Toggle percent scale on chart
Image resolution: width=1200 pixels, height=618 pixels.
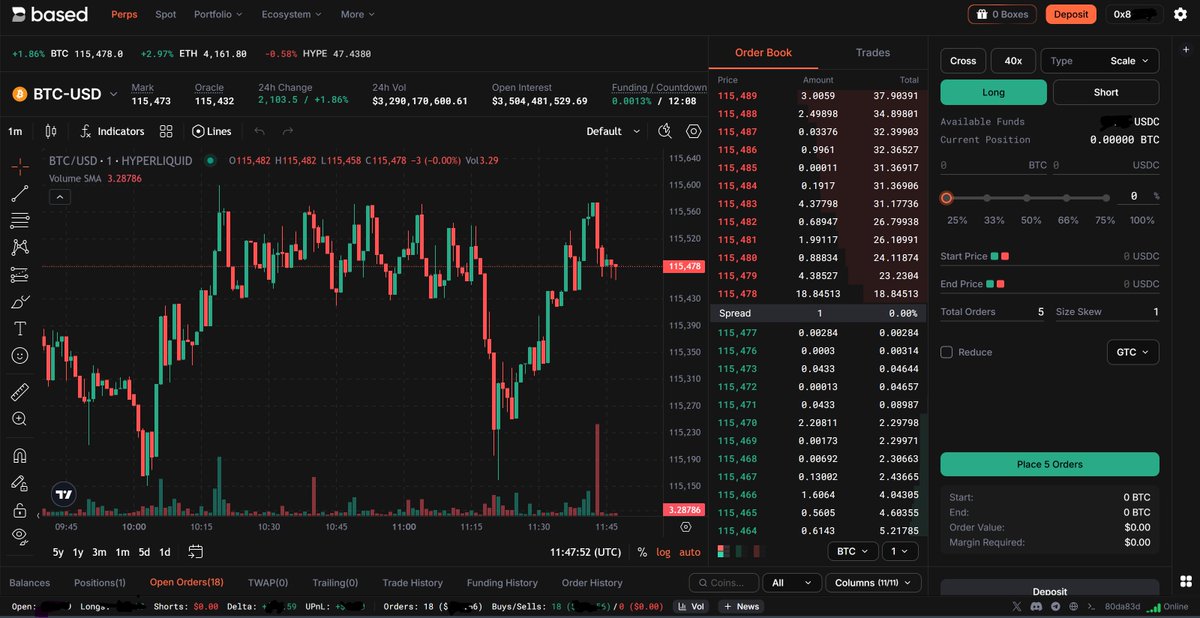[642, 552]
